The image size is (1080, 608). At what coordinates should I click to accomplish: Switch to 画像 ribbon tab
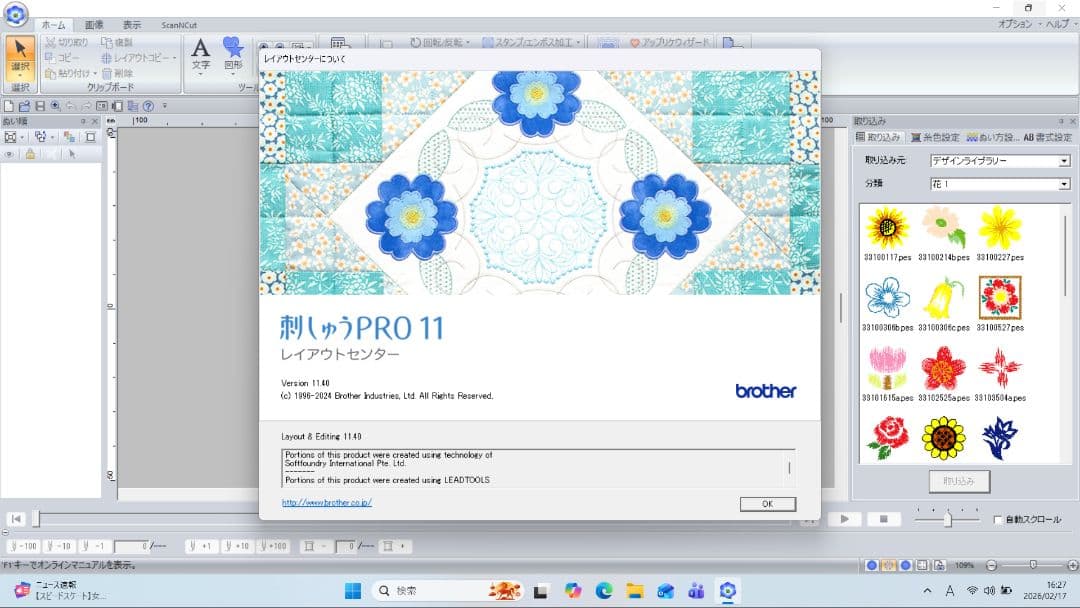(94, 25)
